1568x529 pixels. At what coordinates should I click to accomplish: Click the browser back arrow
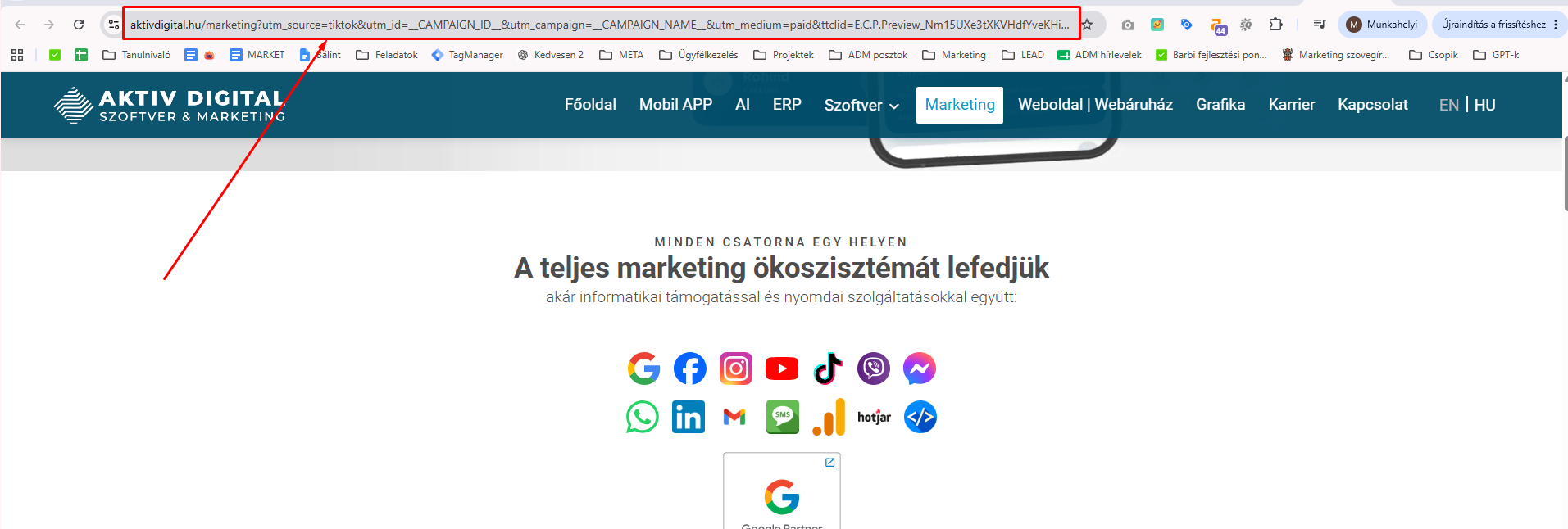(x=20, y=25)
